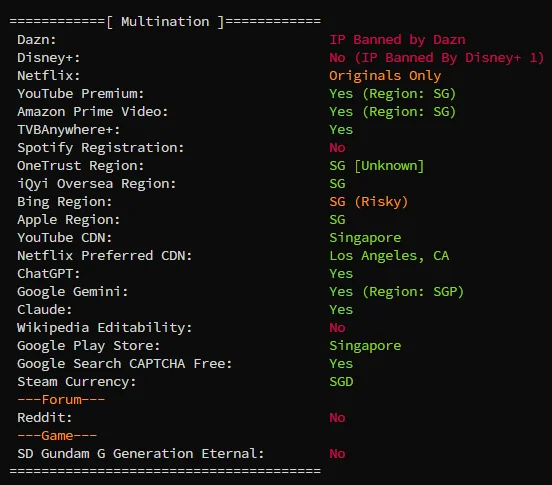Click the Multination section header text

[165, 22]
